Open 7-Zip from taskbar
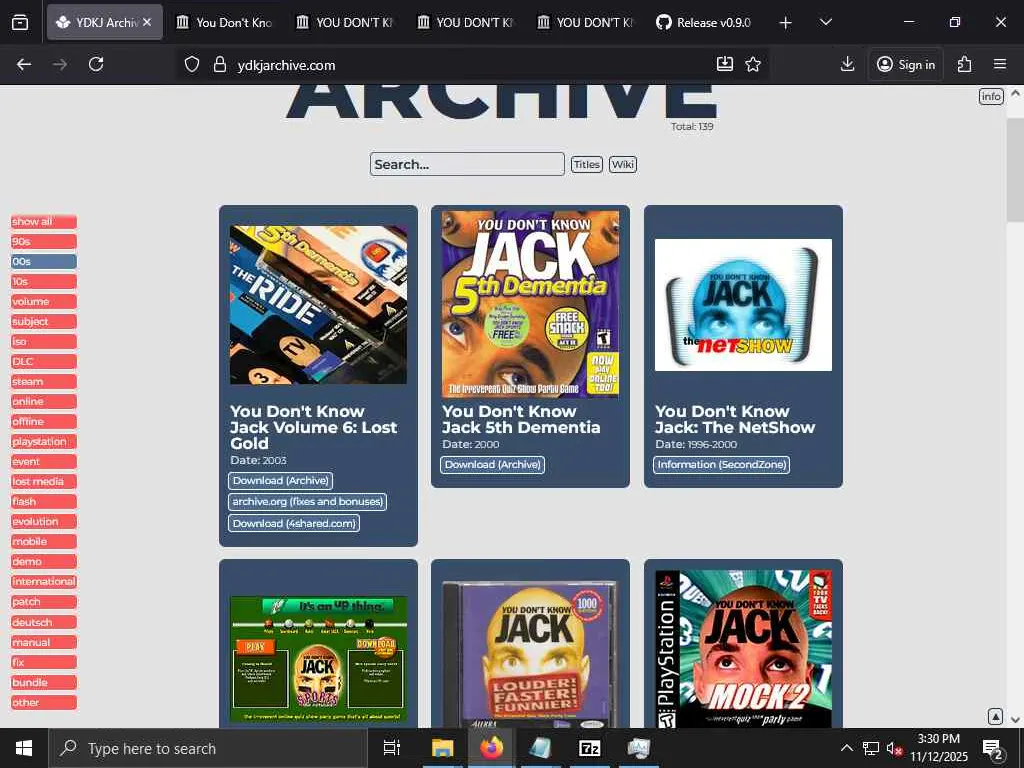This screenshot has width=1024, height=768. 589,748
